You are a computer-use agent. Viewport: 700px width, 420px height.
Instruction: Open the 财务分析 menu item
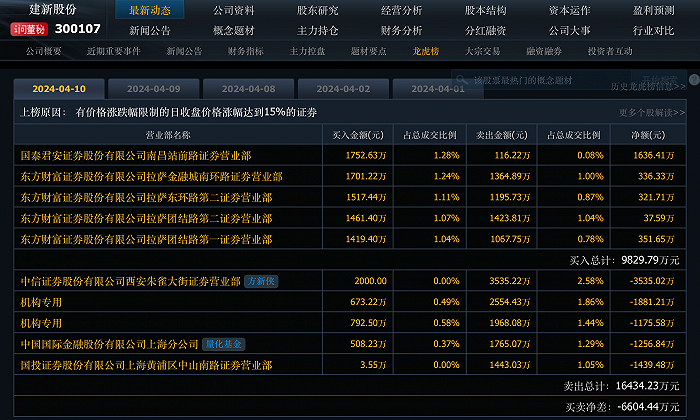coord(401,30)
